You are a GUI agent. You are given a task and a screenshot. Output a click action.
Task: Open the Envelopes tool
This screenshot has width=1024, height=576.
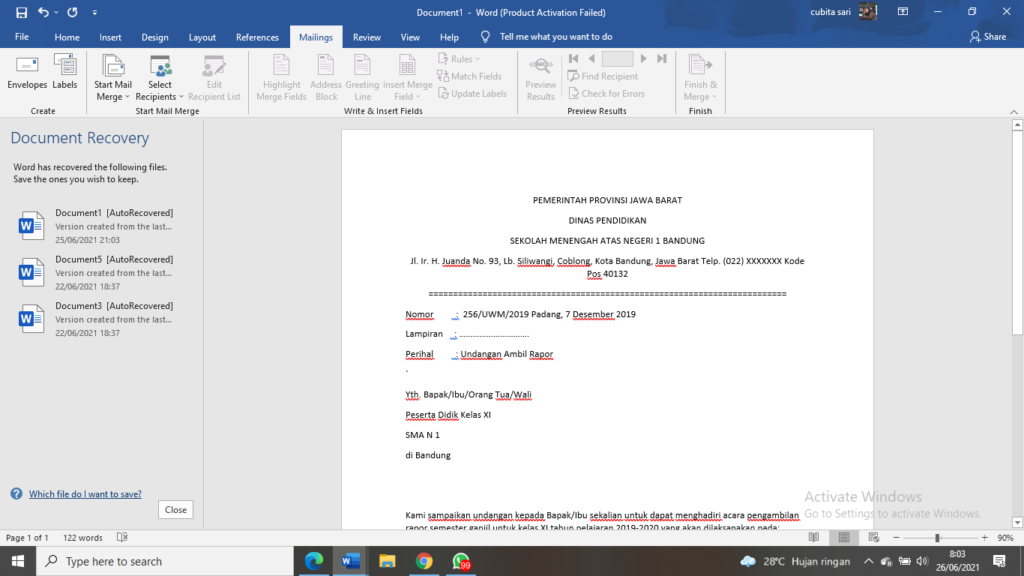pyautogui.click(x=27, y=73)
